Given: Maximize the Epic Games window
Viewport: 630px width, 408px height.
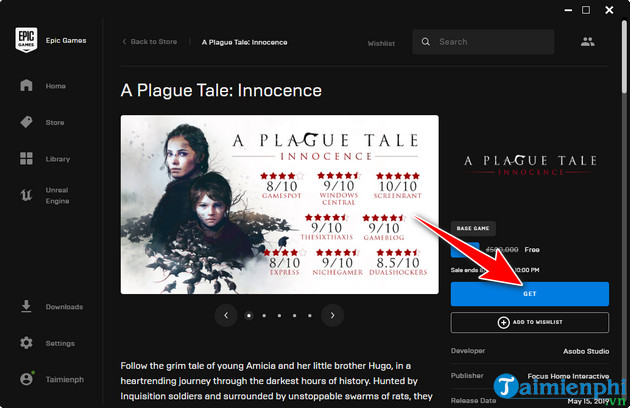Looking at the screenshot, I should point(586,10).
